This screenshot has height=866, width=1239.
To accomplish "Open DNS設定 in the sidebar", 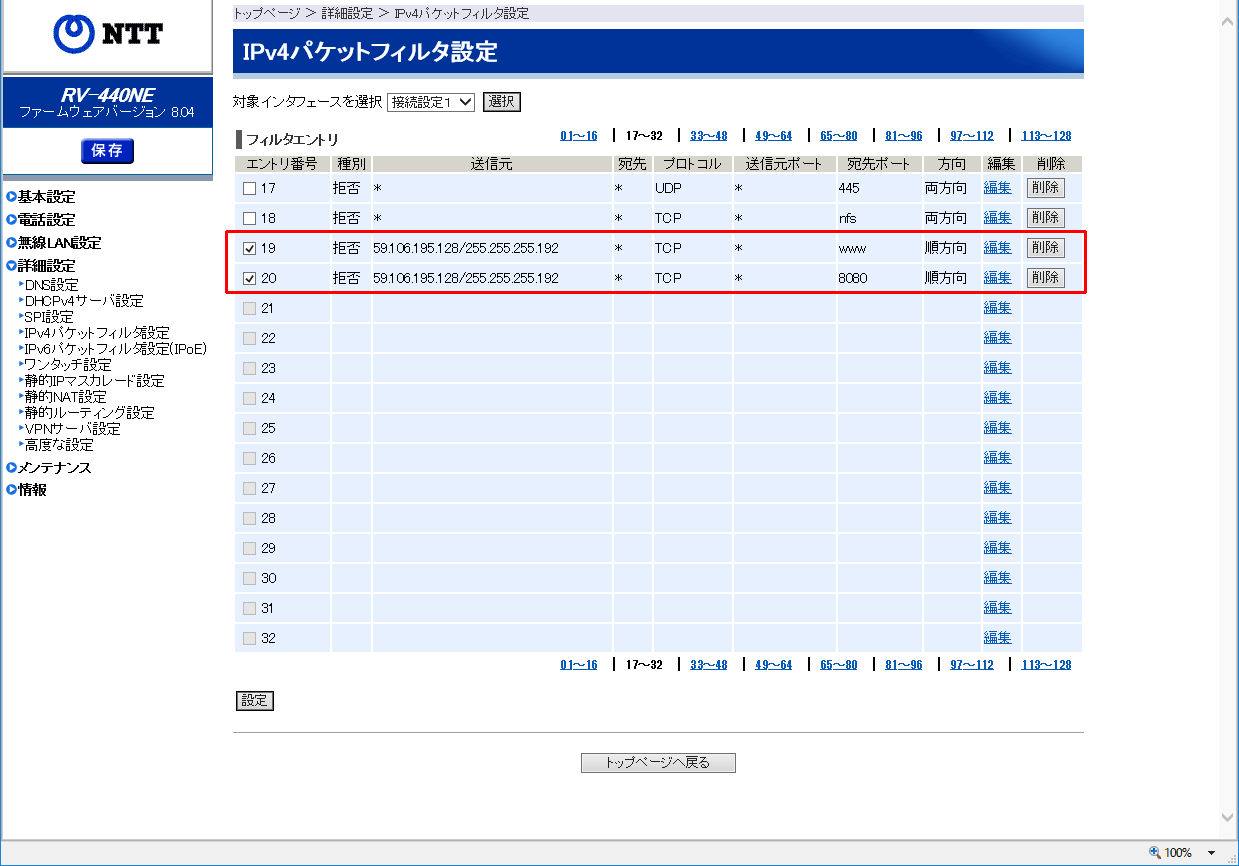I will tap(51, 285).
